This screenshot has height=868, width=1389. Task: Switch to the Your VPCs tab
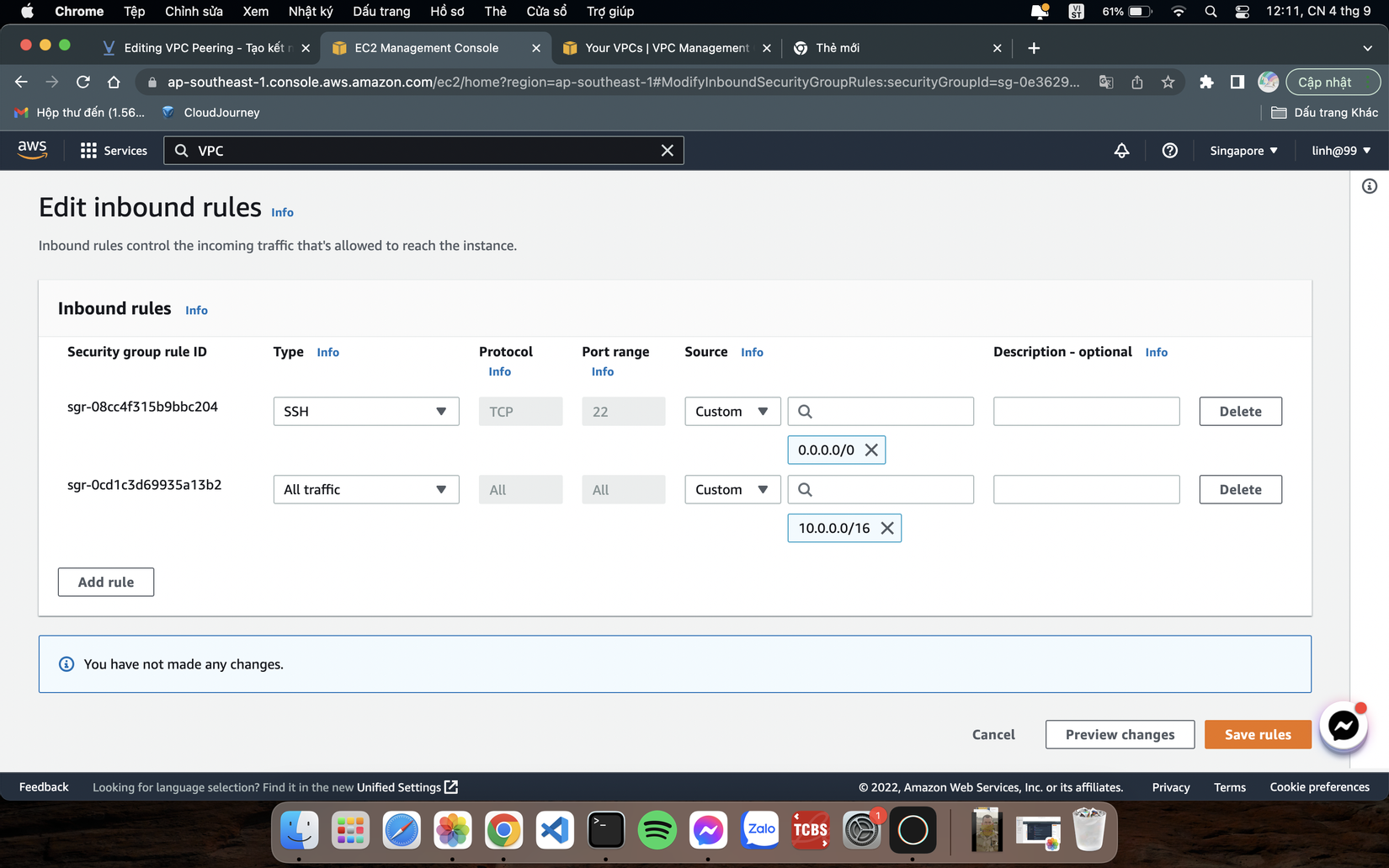coord(667,48)
